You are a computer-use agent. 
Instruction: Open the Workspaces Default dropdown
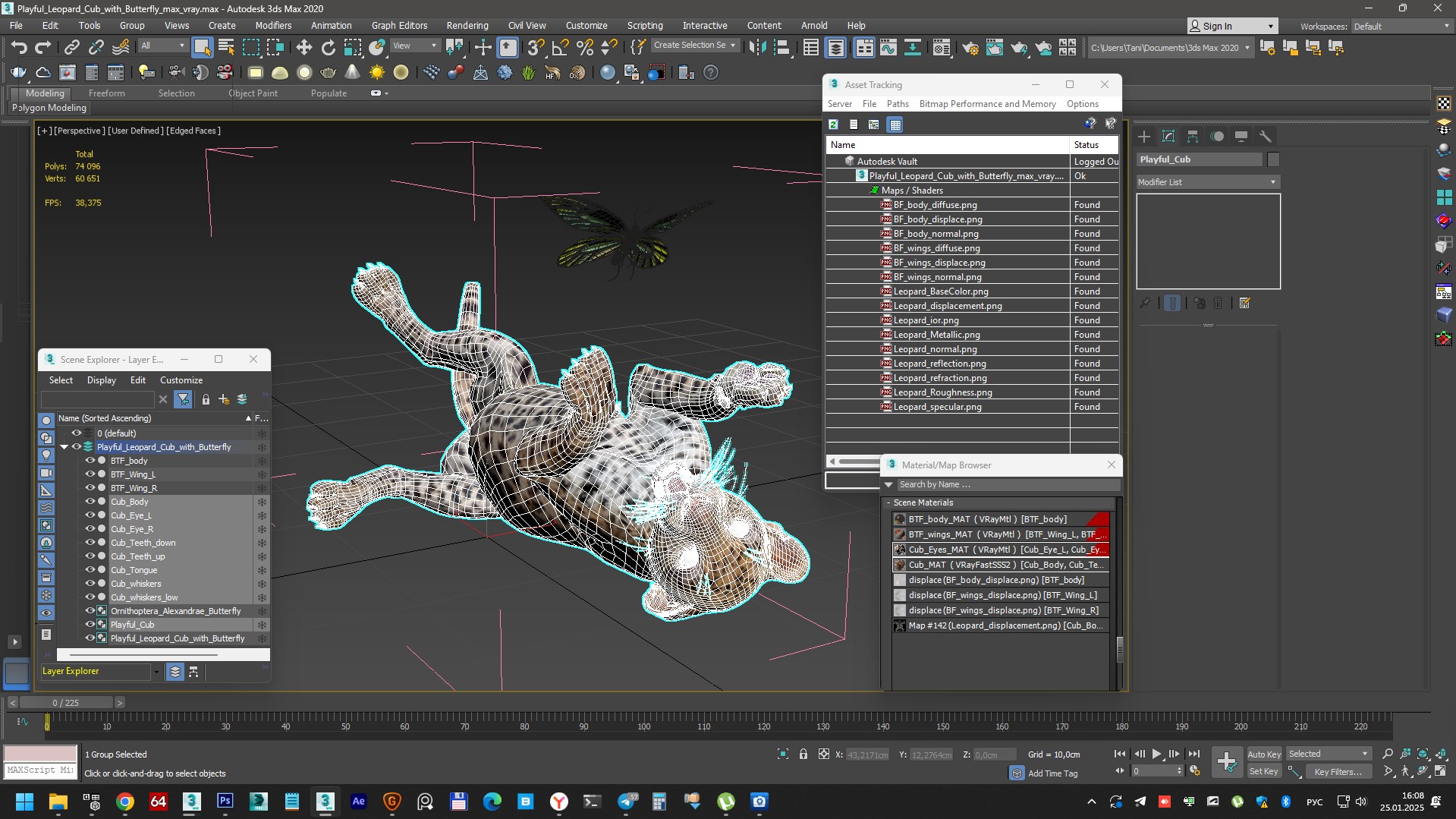(x=1401, y=26)
